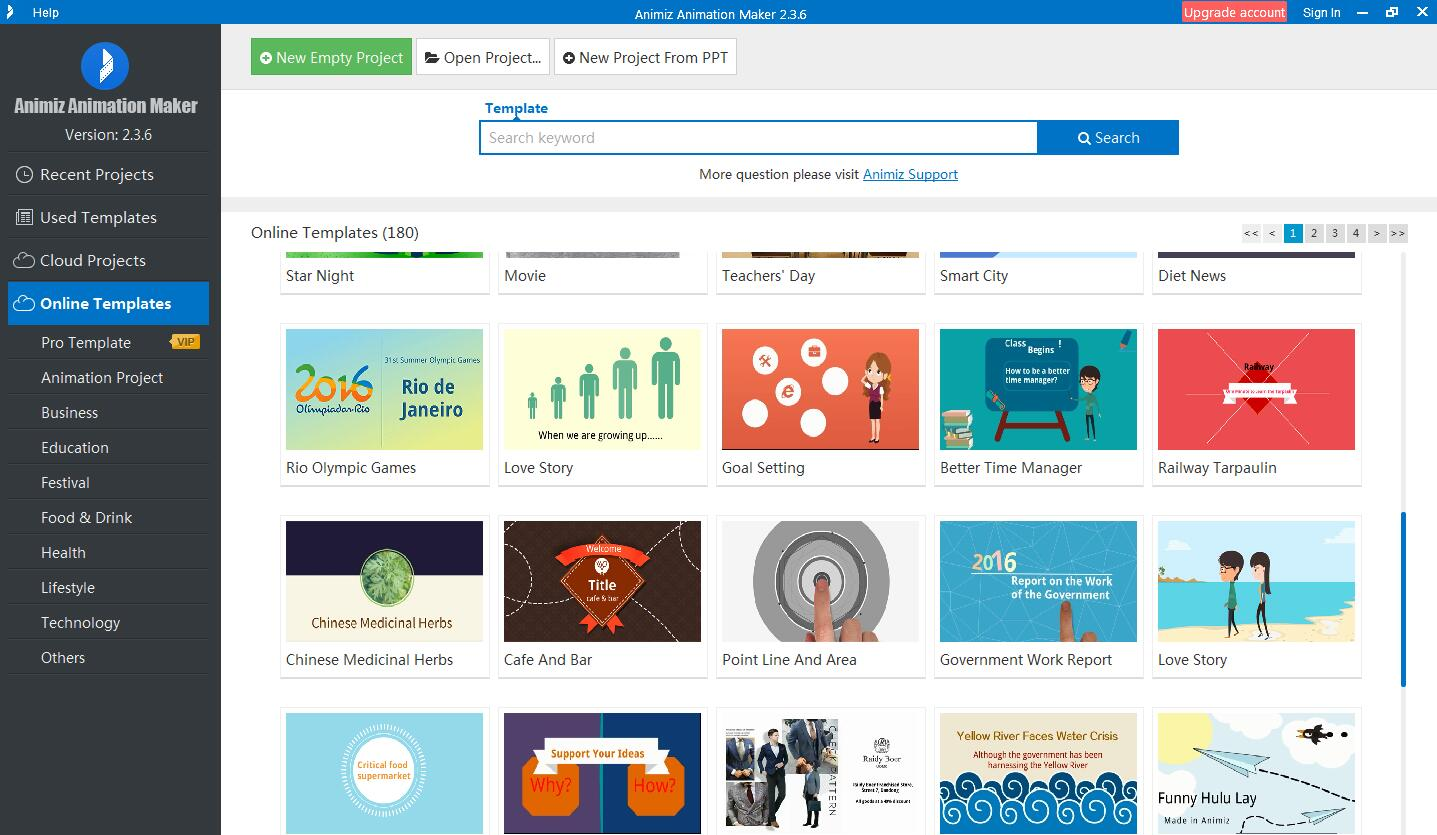This screenshot has width=1437, height=835.
Task: Click the Open Project button
Action: pos(483,58)
